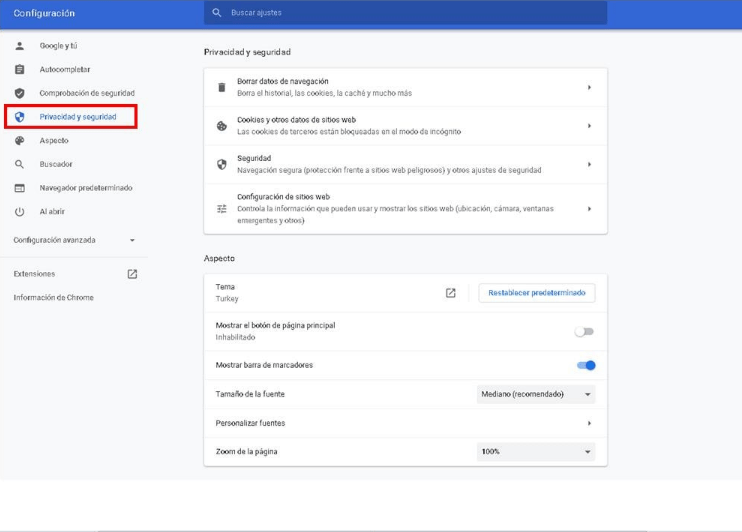
Task: Click the Tema Turkey row text
Action: point(227,293)
